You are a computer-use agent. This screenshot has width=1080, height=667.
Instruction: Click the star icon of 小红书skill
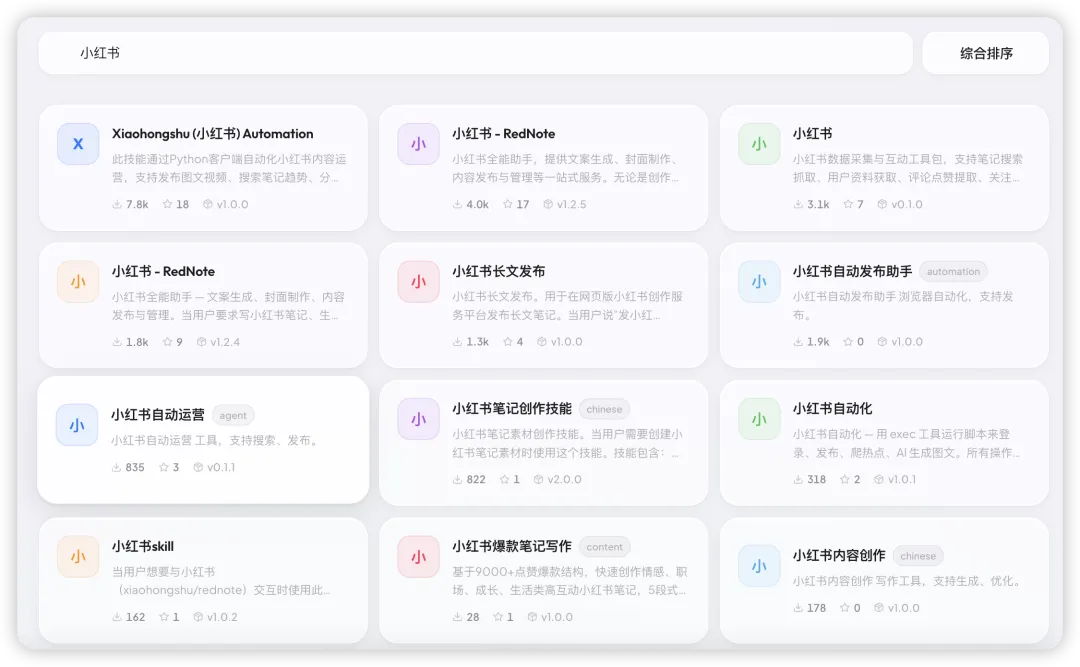coord(164,617)
